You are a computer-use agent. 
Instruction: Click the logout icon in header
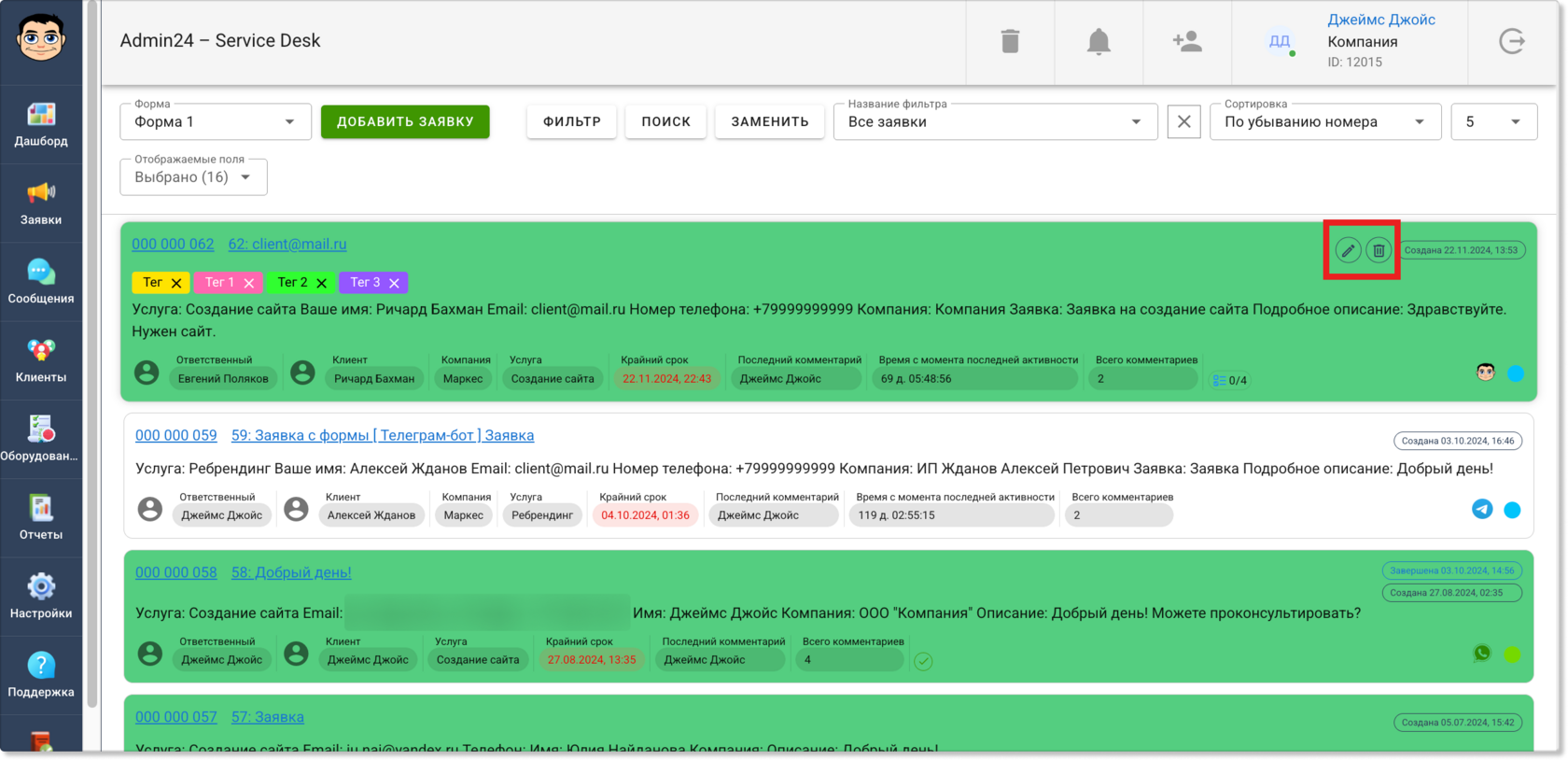(x=1512, y=41)
